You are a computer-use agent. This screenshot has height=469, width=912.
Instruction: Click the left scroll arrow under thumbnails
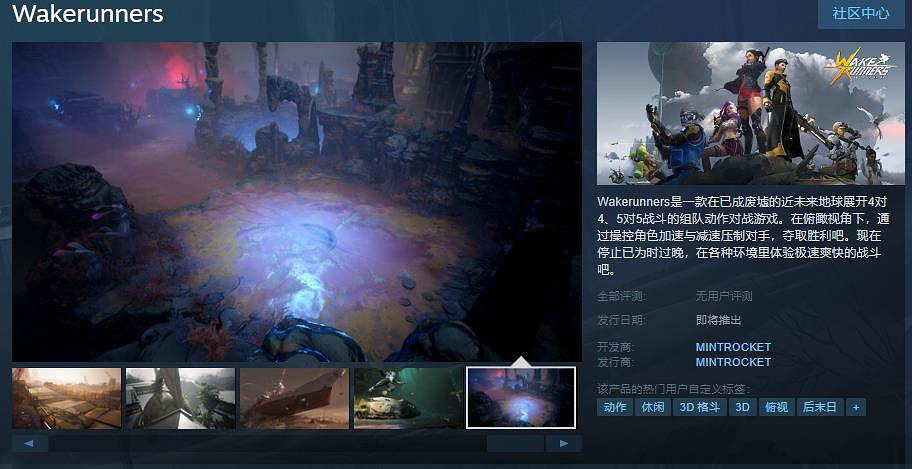30,443
